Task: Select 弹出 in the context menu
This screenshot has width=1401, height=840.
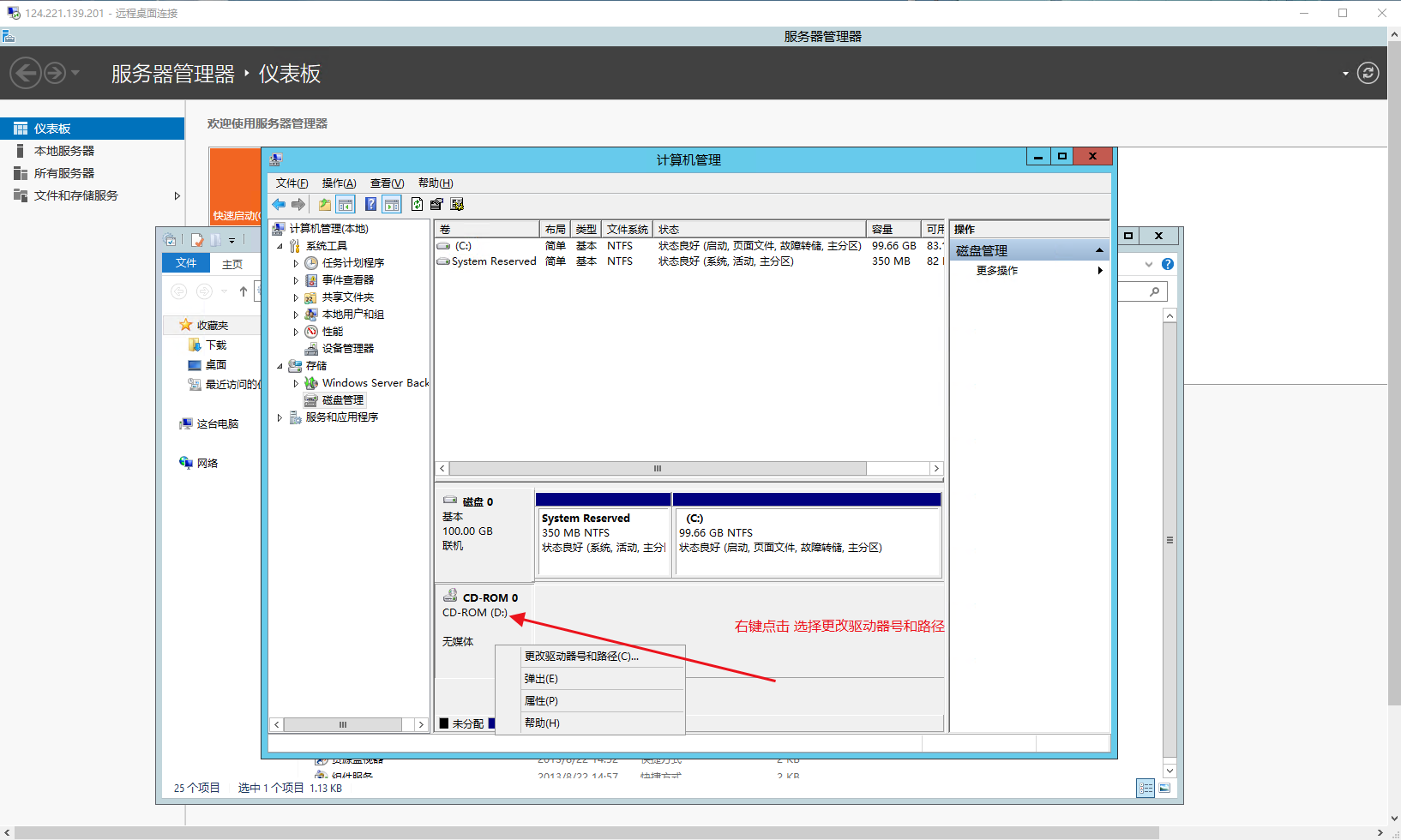Action: [541, 679]
